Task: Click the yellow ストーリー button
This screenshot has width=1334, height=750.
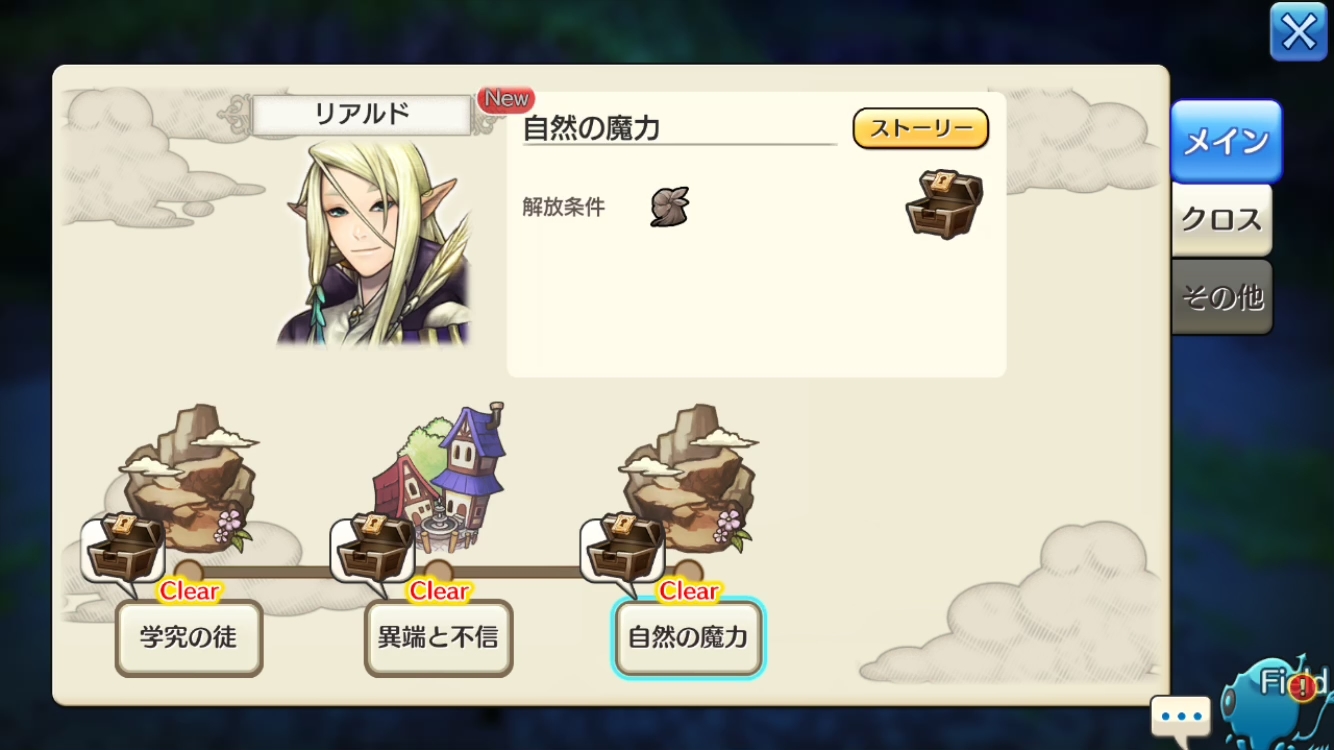Action: click(921, 128)
